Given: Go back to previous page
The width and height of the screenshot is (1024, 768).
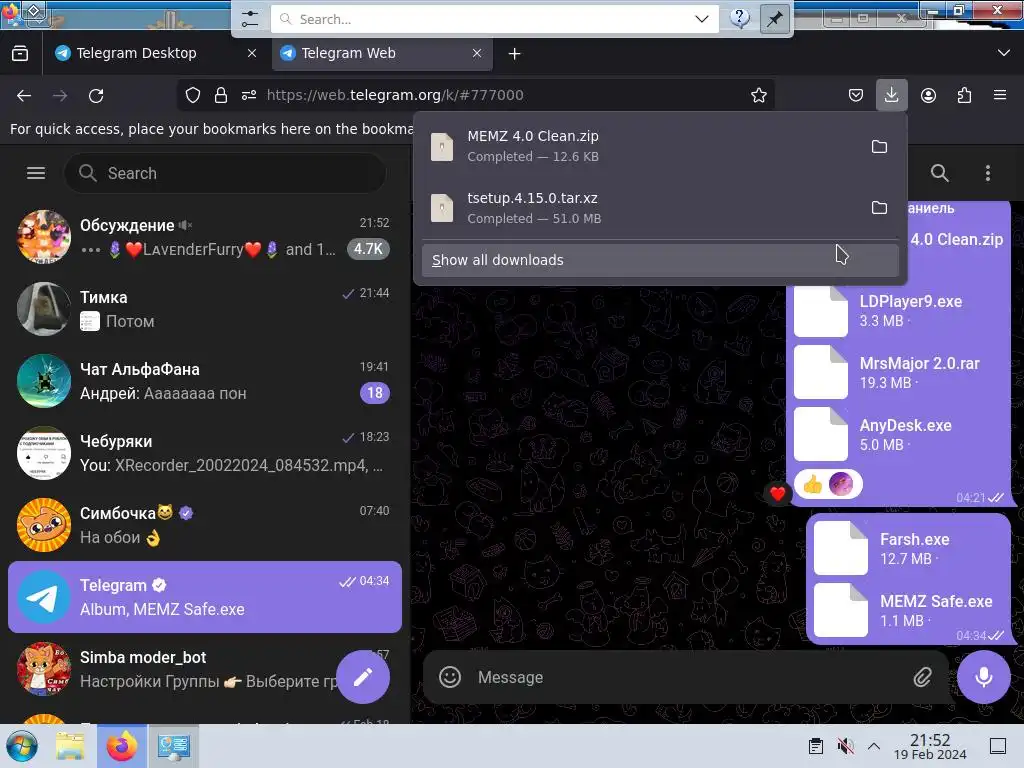Looking at the screenshot, I should pos(24,95).
